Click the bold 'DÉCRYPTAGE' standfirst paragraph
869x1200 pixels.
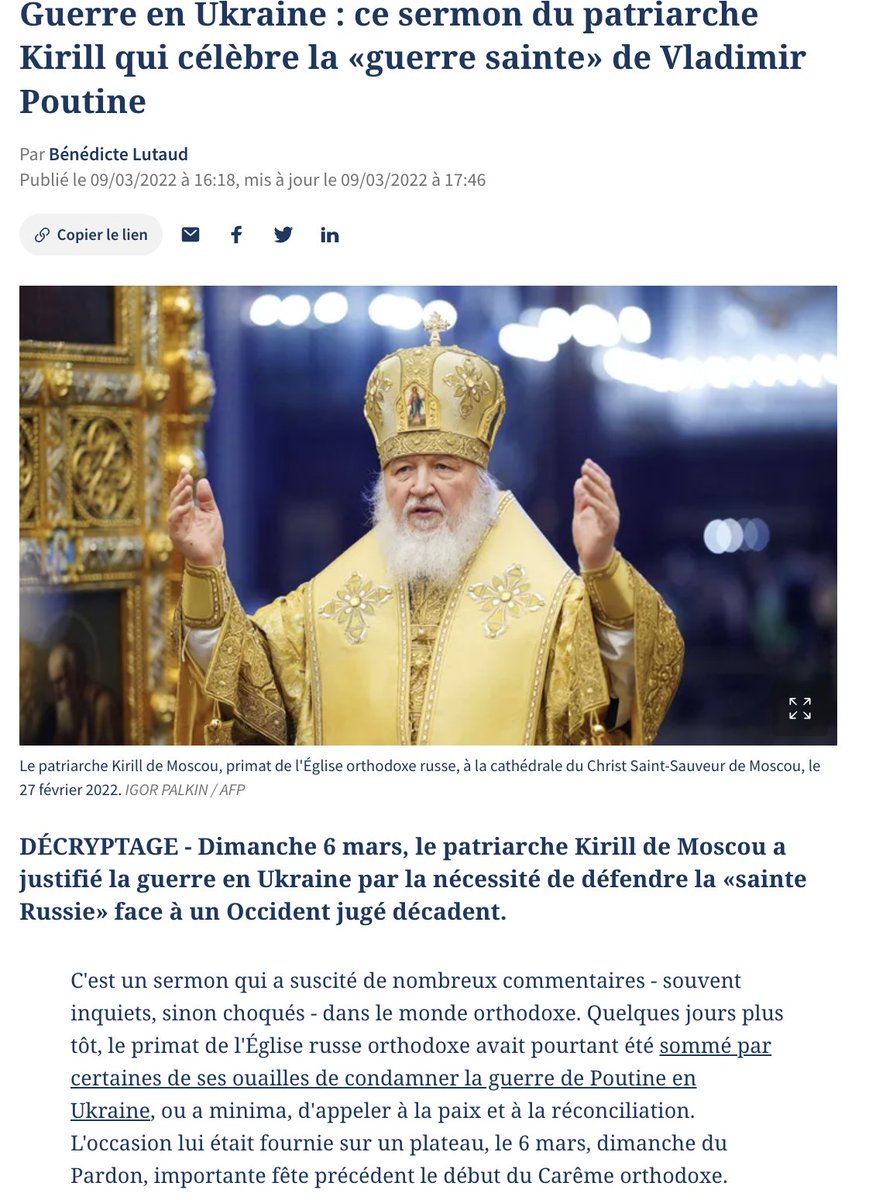point(413,879)
